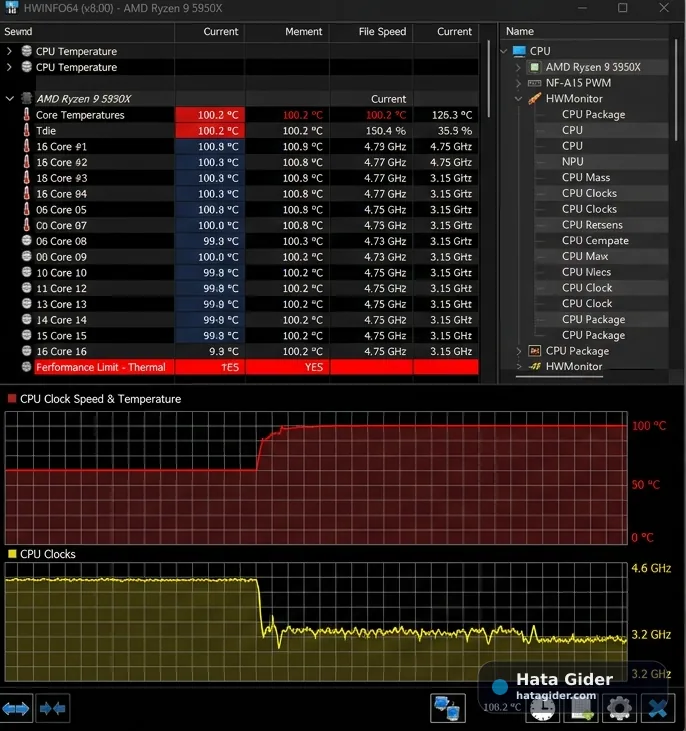Click the Name panel vertical scrollbar
Screen dimensions: 686x731
pyautogui.click(x=676, y=90)
